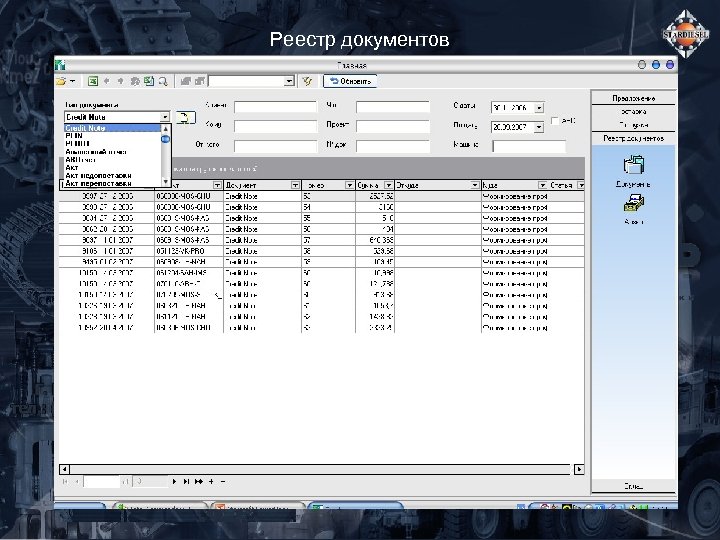720x540 pixels.
Task: Click the double-arrow fast forward navigator icon
Action: pos(199,482)
